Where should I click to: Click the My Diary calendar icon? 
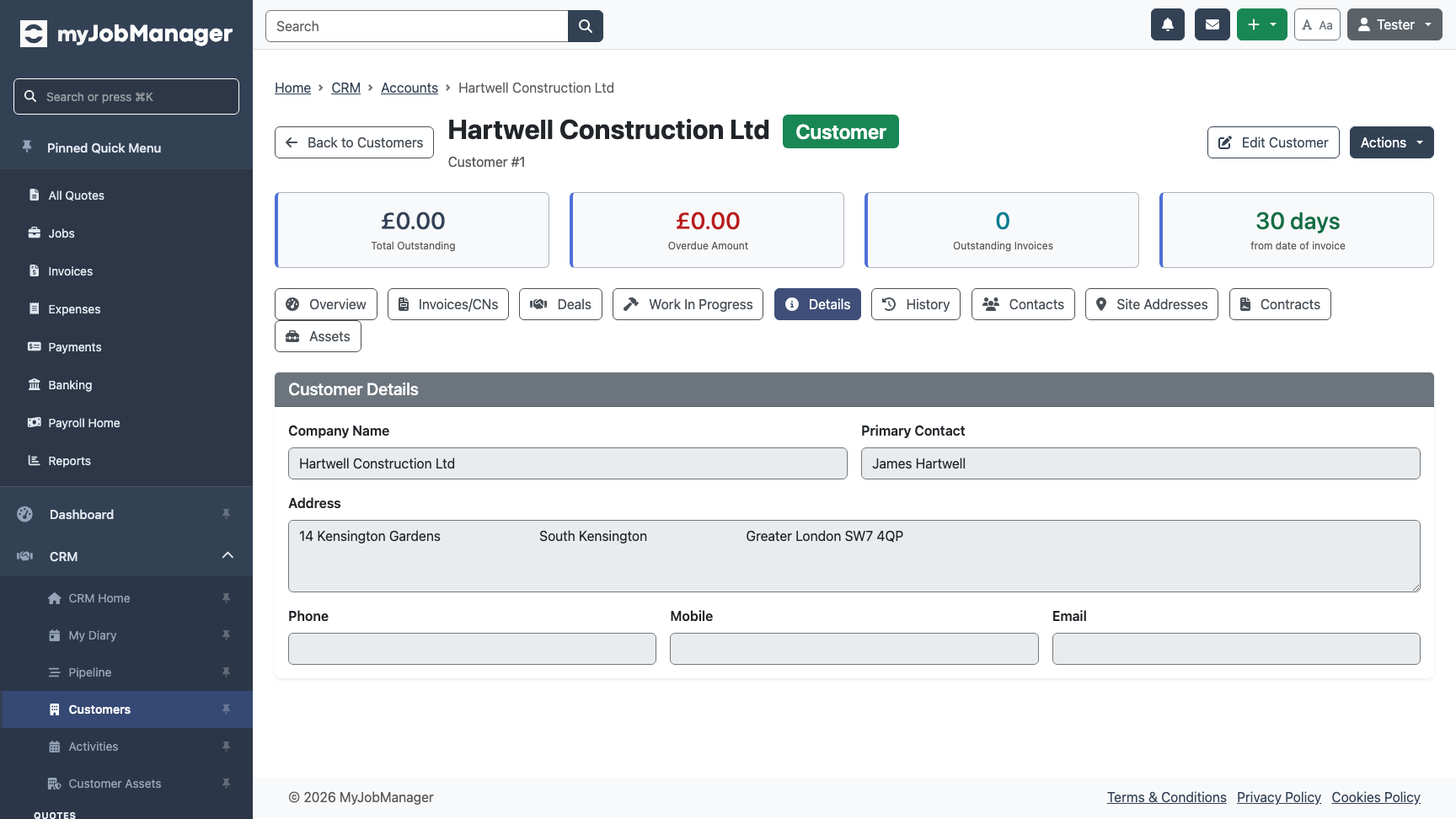tap(55, 635)
